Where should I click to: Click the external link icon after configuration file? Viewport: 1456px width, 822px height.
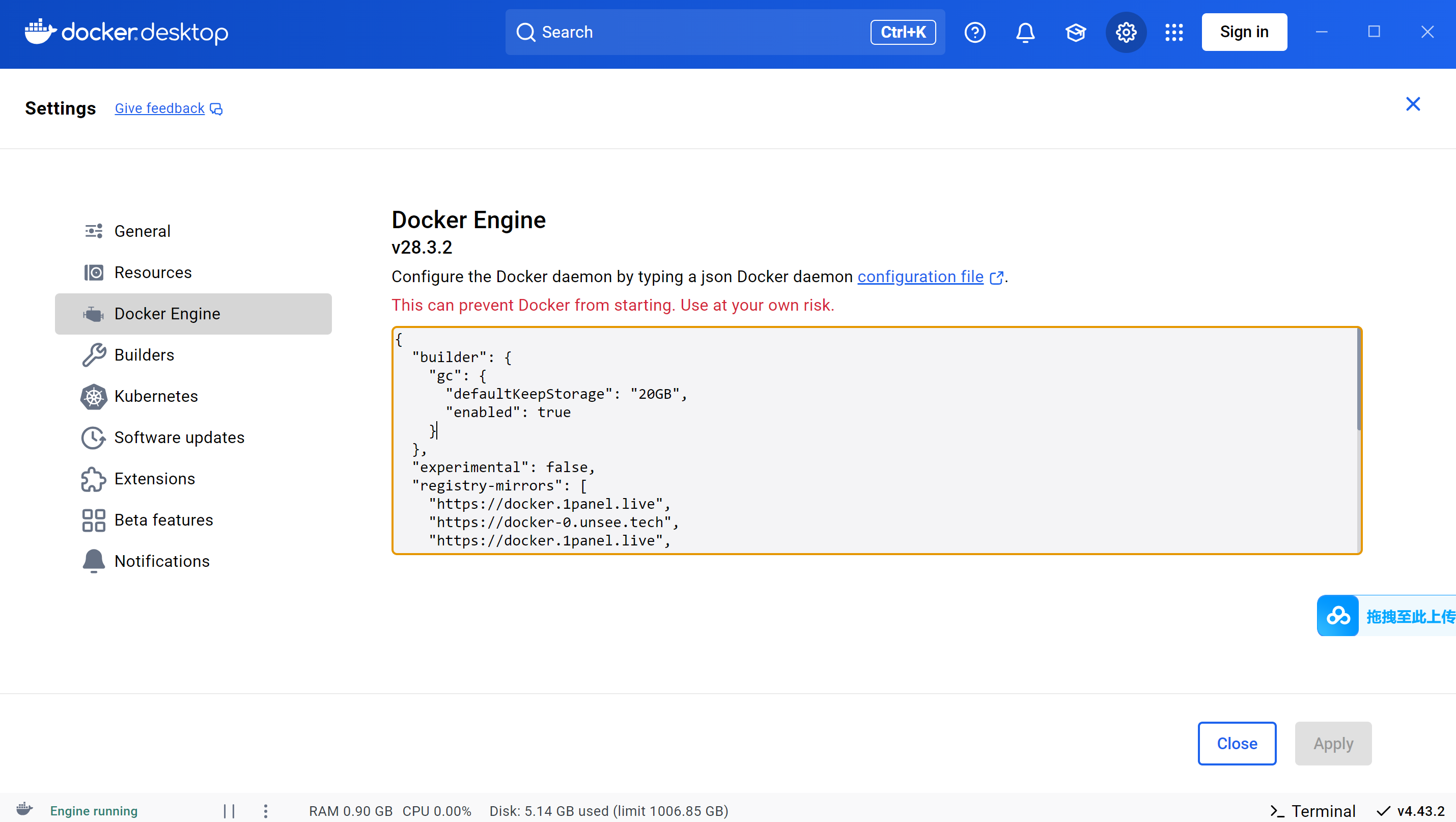click(x=996, y=277)
